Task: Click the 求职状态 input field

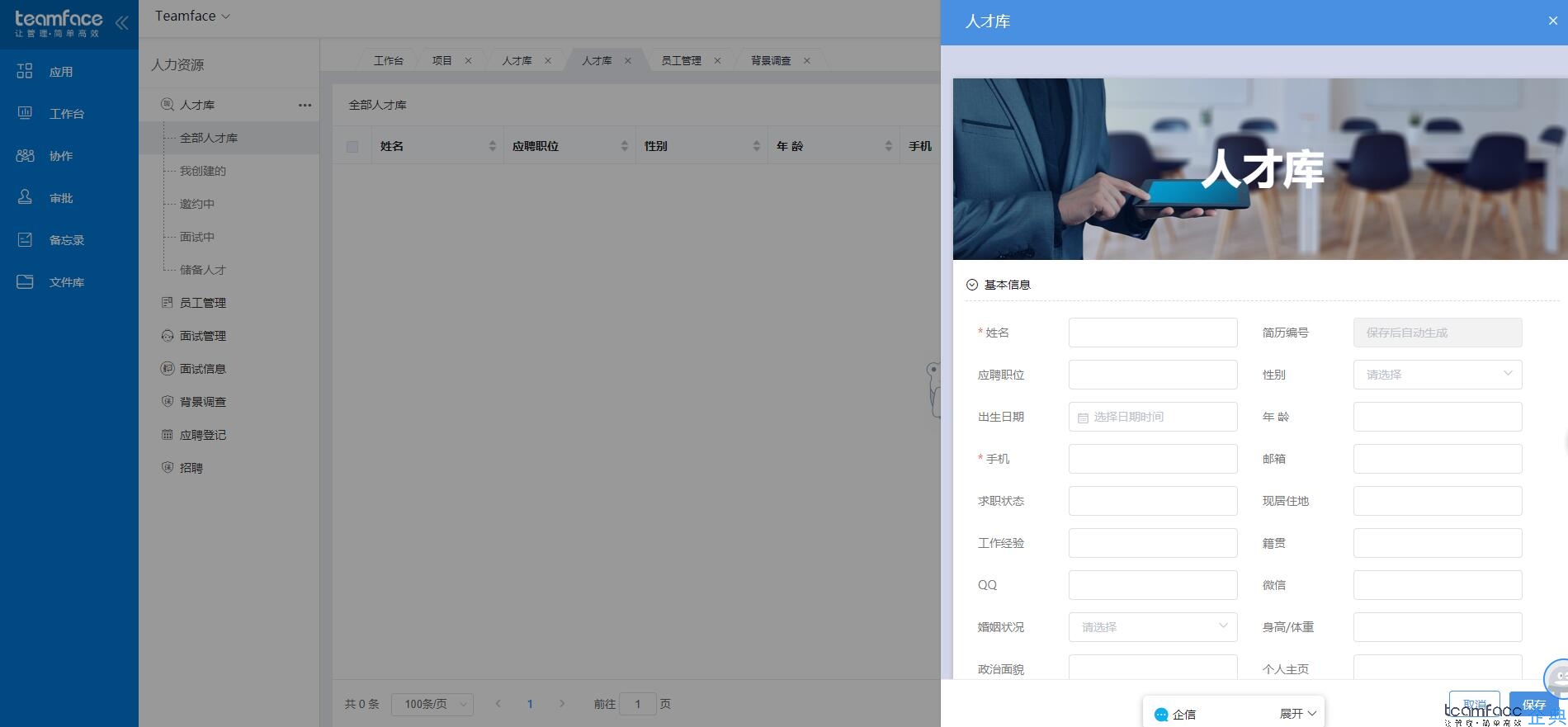Action: 1153,501
